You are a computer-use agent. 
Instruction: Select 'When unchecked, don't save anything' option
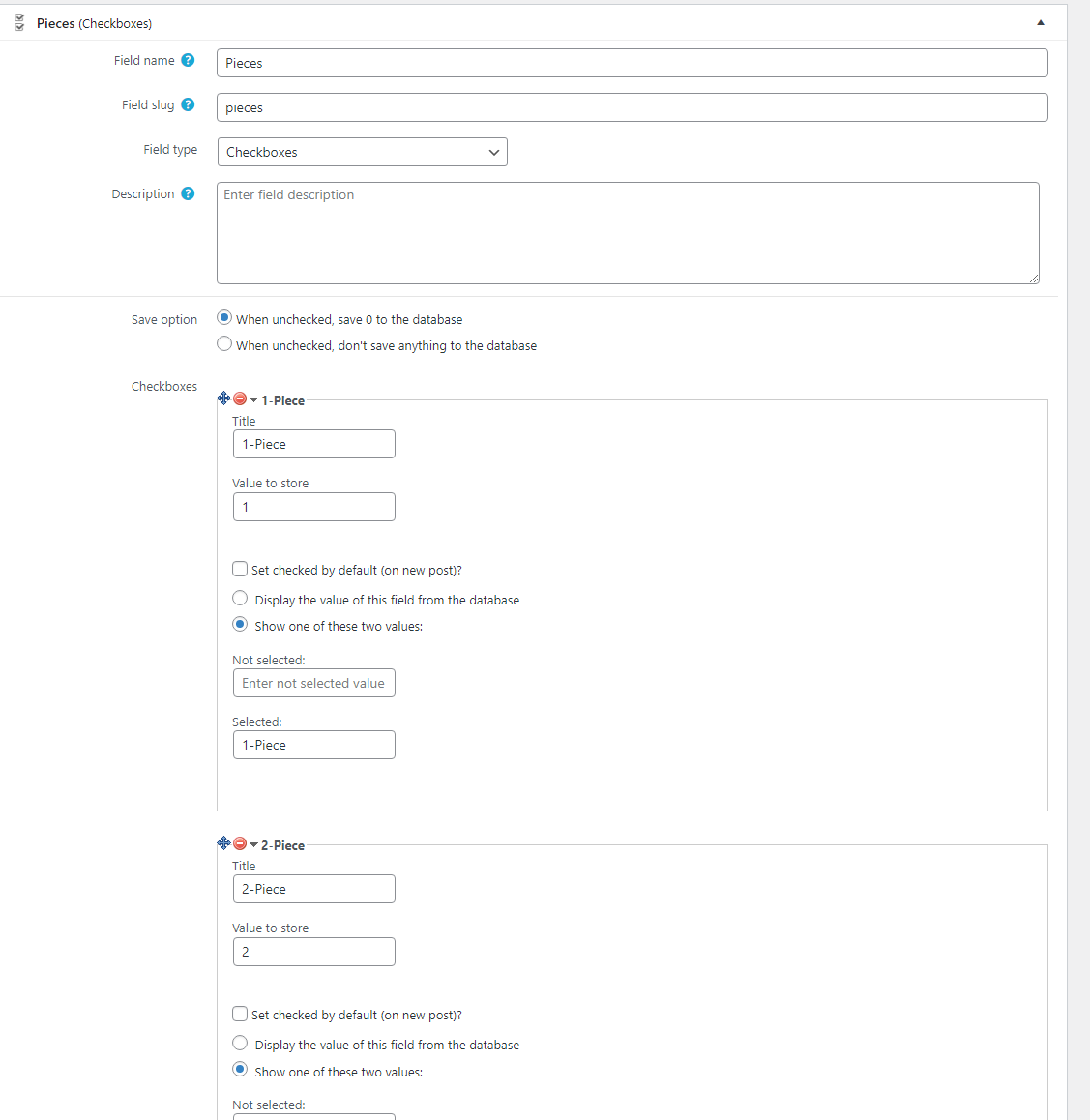click(x=224, y=344)
